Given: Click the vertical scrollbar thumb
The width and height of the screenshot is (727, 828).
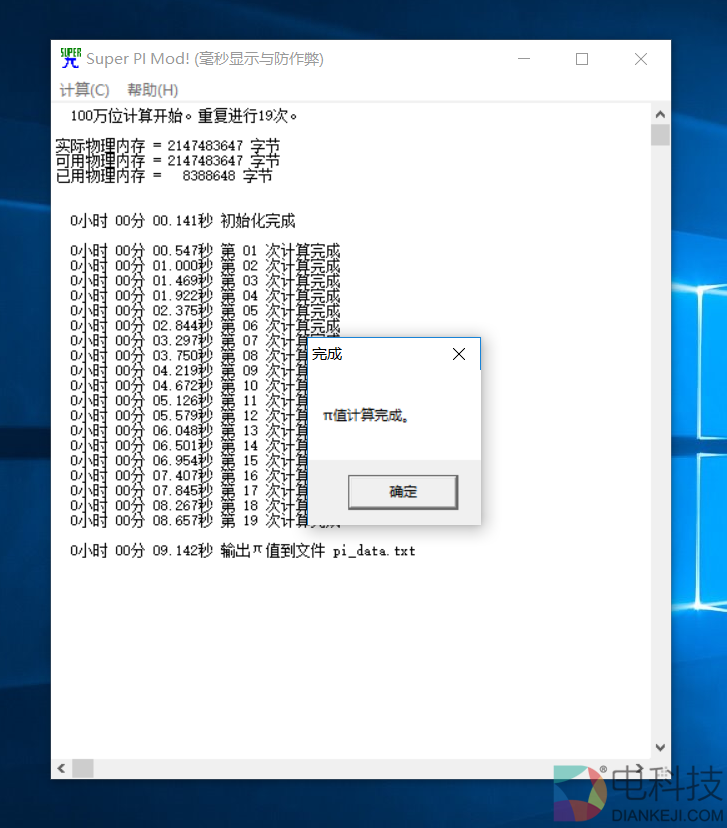Looking at the screenshot, I should tap(660, 135).
